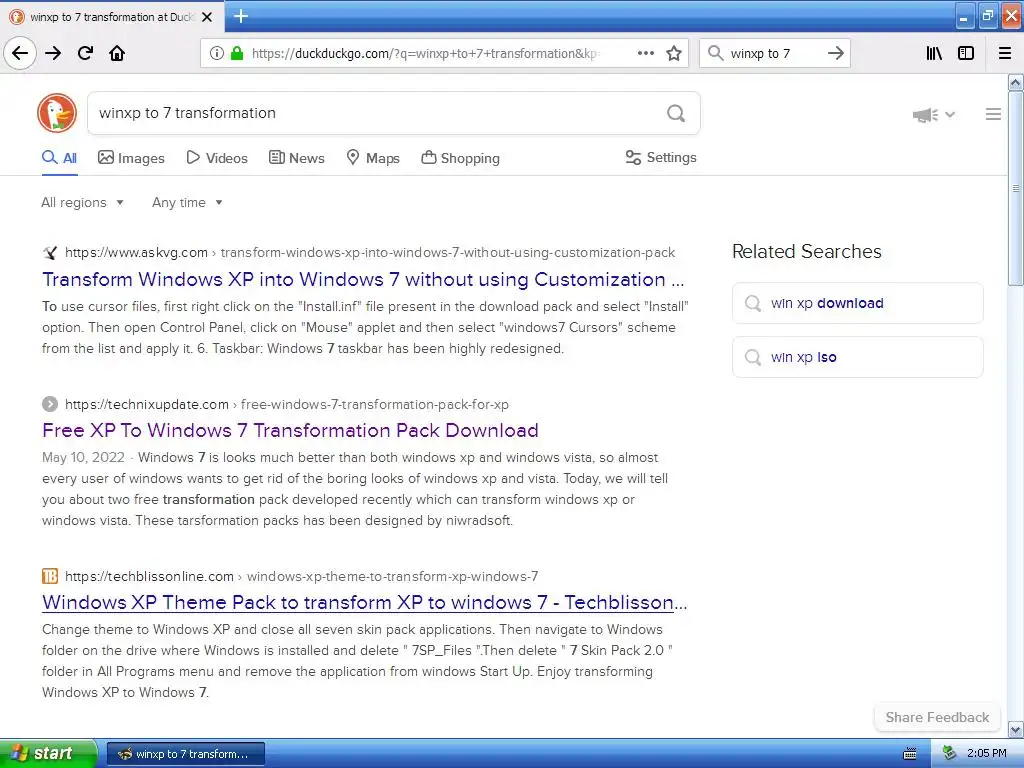Open the Windows Start menu
The image size is (1024, 768).
tap(48, 753)
